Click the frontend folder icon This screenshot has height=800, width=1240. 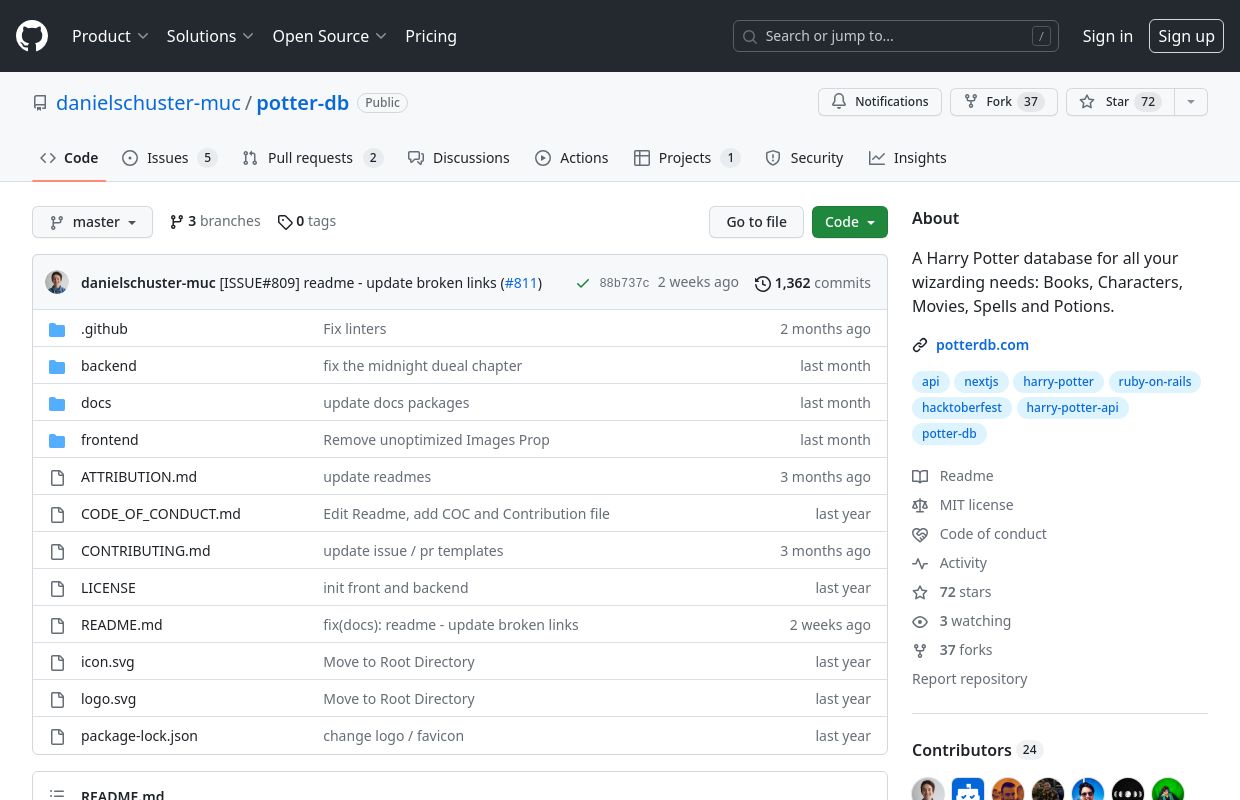tap(57, 440)
